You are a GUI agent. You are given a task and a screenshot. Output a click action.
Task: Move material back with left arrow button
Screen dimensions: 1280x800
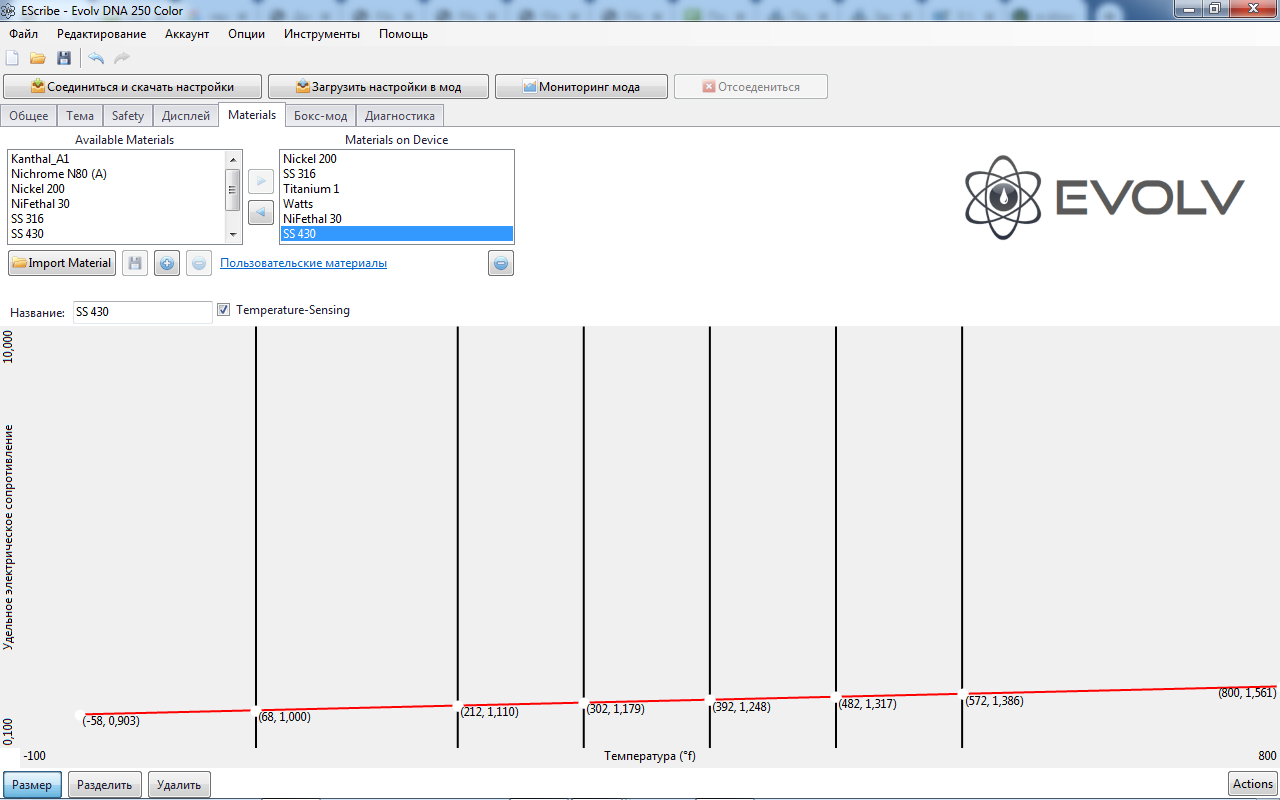(x=259, y=212)
